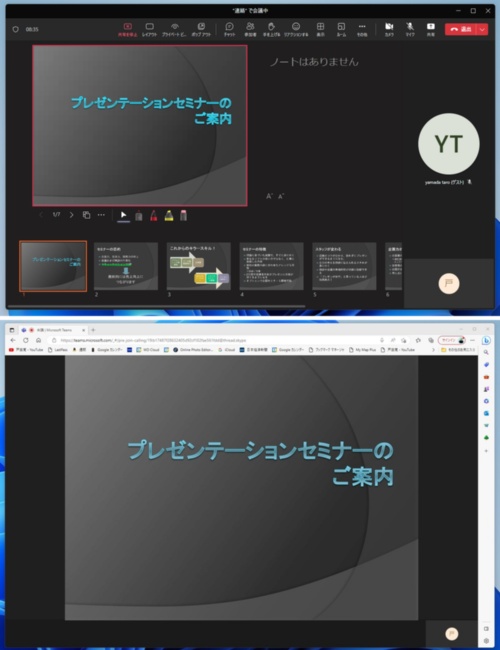500x650 pixels.
Task: Select slide 5 thumbnail in the strip
Action: pos(344,266)
